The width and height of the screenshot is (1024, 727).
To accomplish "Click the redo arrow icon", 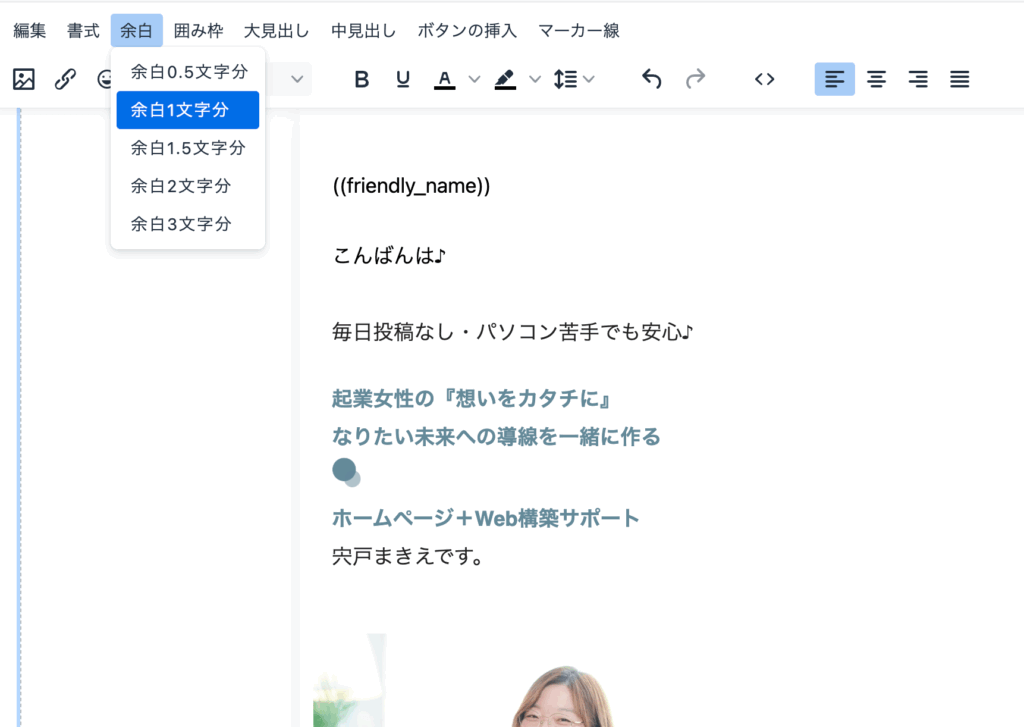I will (x=695, y=79).
